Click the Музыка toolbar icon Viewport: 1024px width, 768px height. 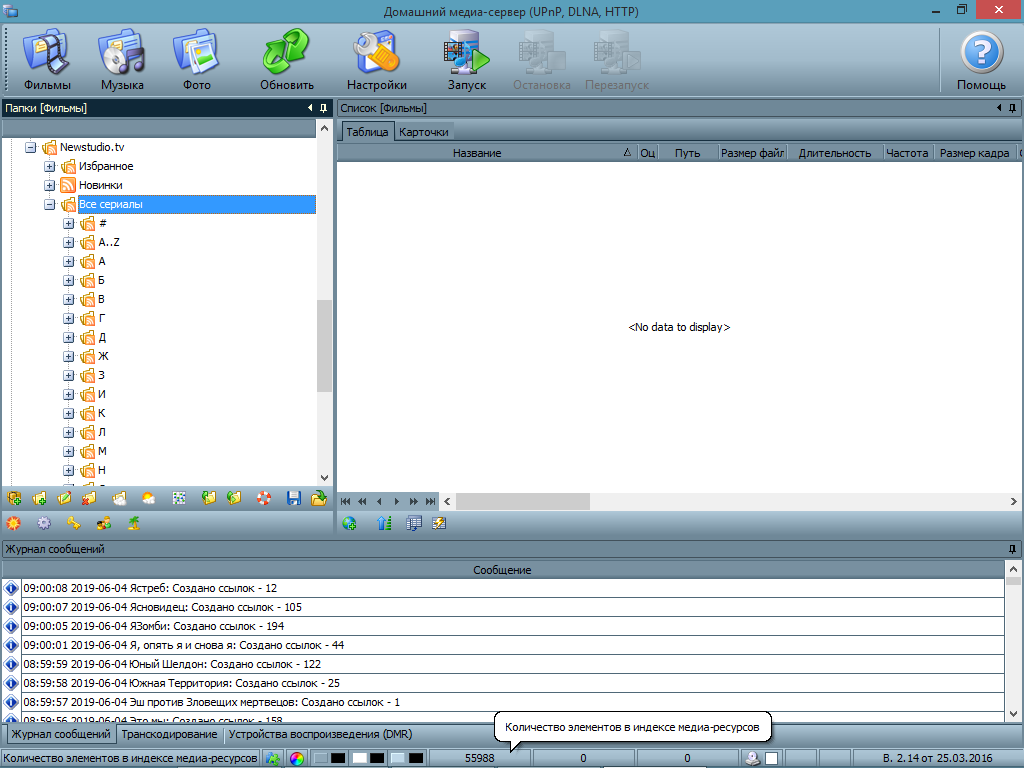tap(122, 61)
